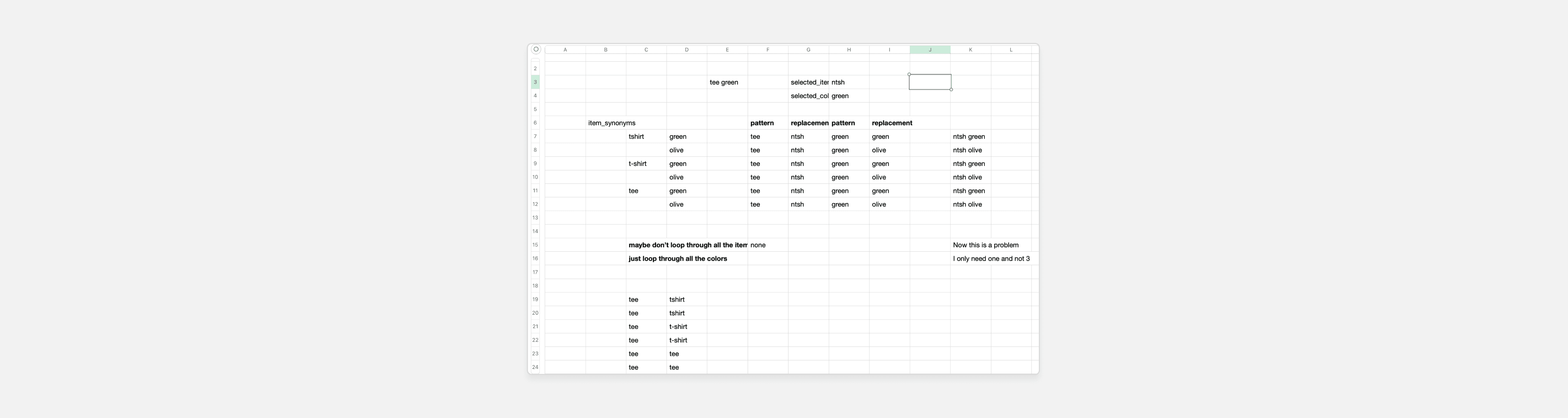Click 'olive' in column D row 8
Viewport: 1568px width, 418px height.
pyautogui.click(x=686, y=150)
